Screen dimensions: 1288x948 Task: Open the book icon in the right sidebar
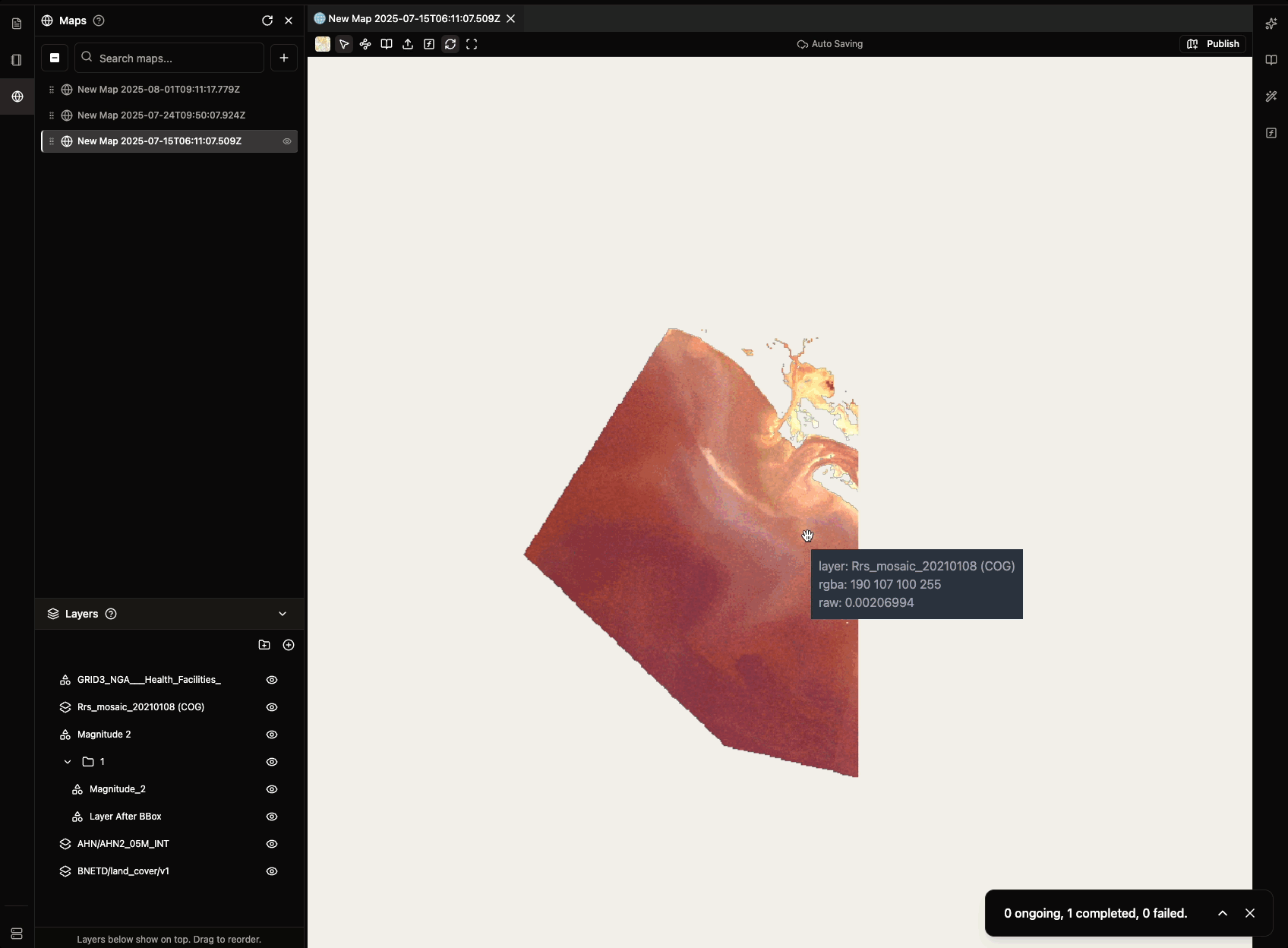1271,60
